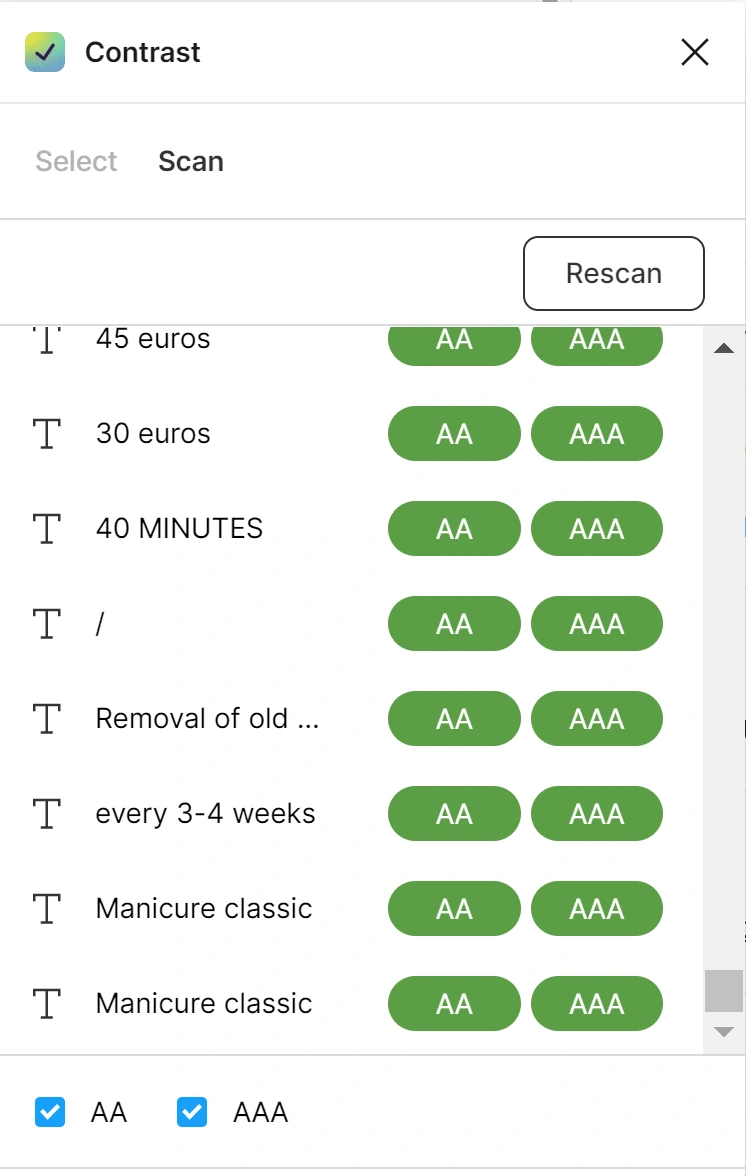Viewport: 746px width, 1176px height.
Task: Click text icon of last Manicure classic
Action: tap(46, 1004)
